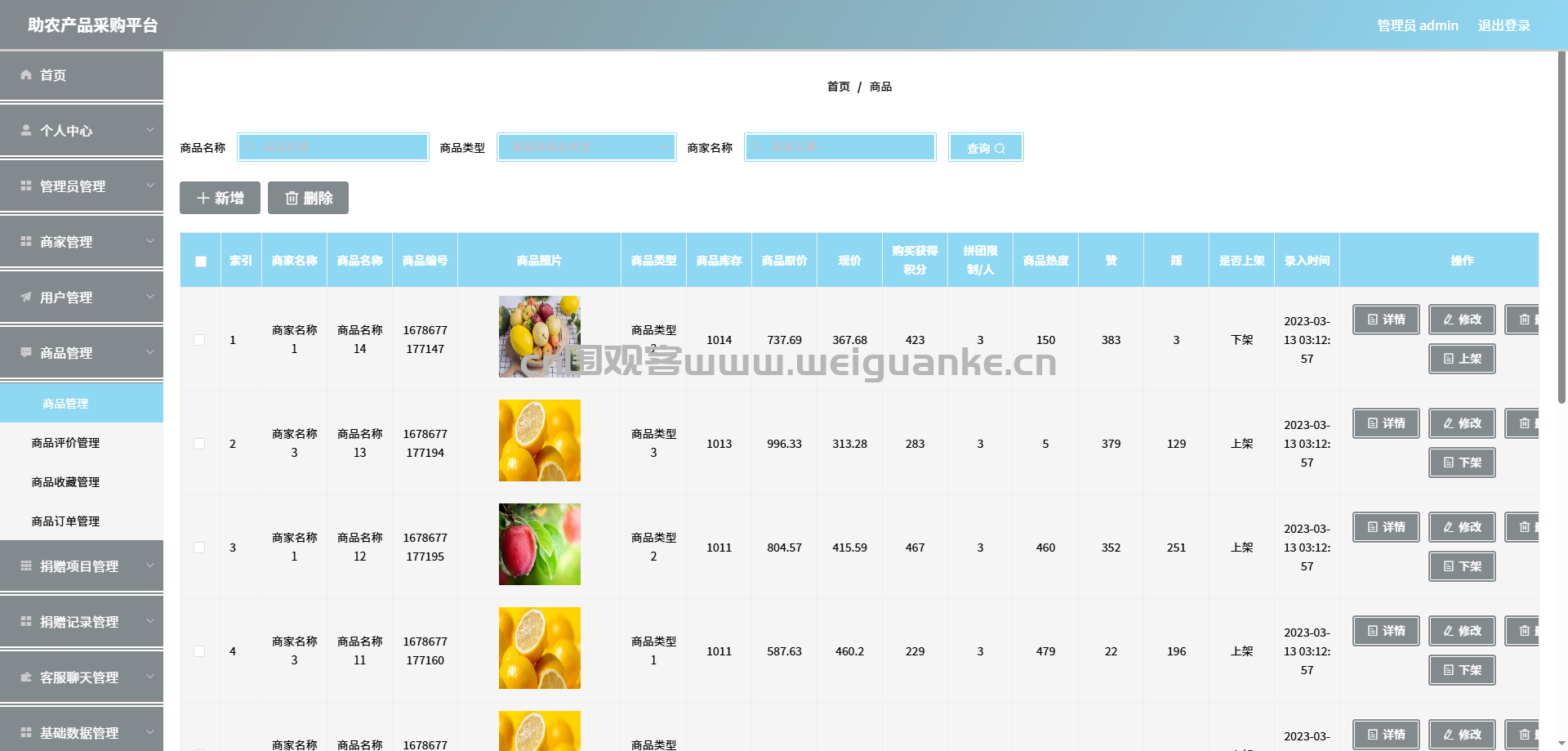Check the checkbox for row index 1
Image resolution: width=1568 pixels, height=751 pixels.
(199, 340)
